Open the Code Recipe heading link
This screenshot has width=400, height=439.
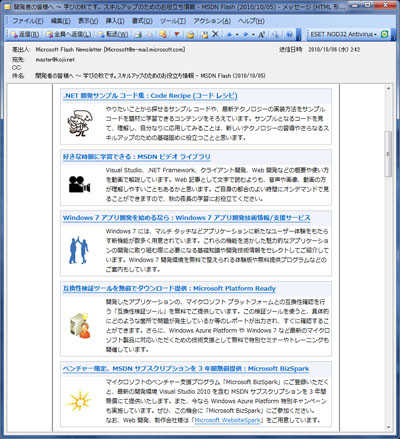150,96
